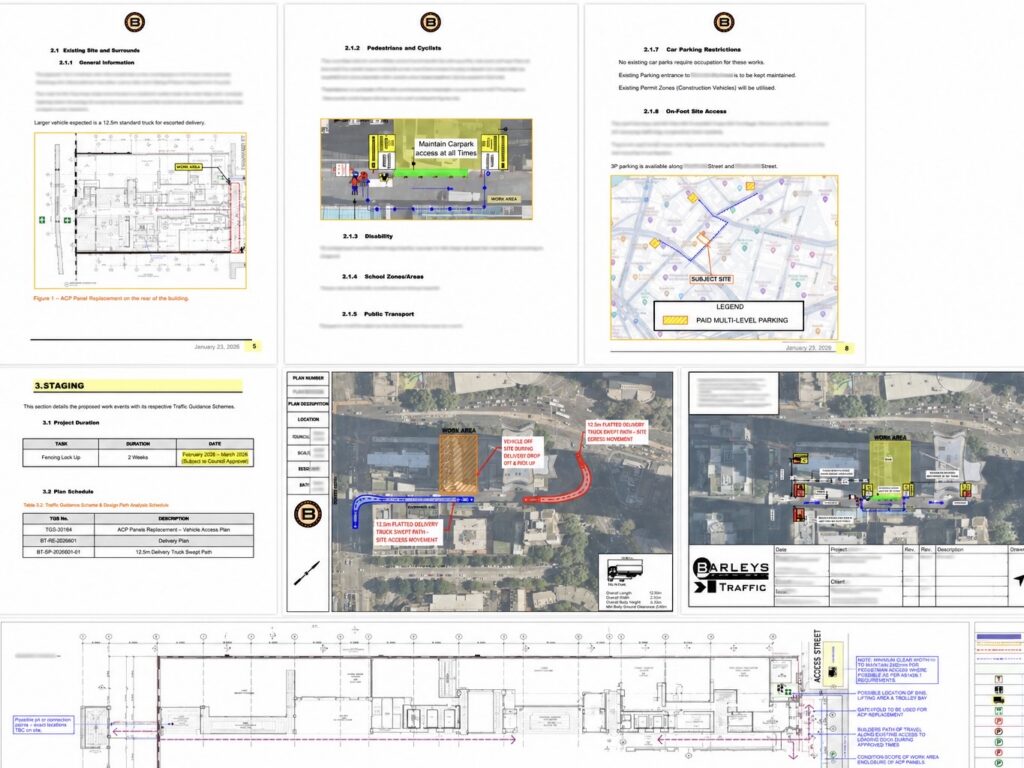Click '3.2 Plan Schedule' subheading
The height and width of the screenshot is (768, 1024).
click(x=68, y=492)
